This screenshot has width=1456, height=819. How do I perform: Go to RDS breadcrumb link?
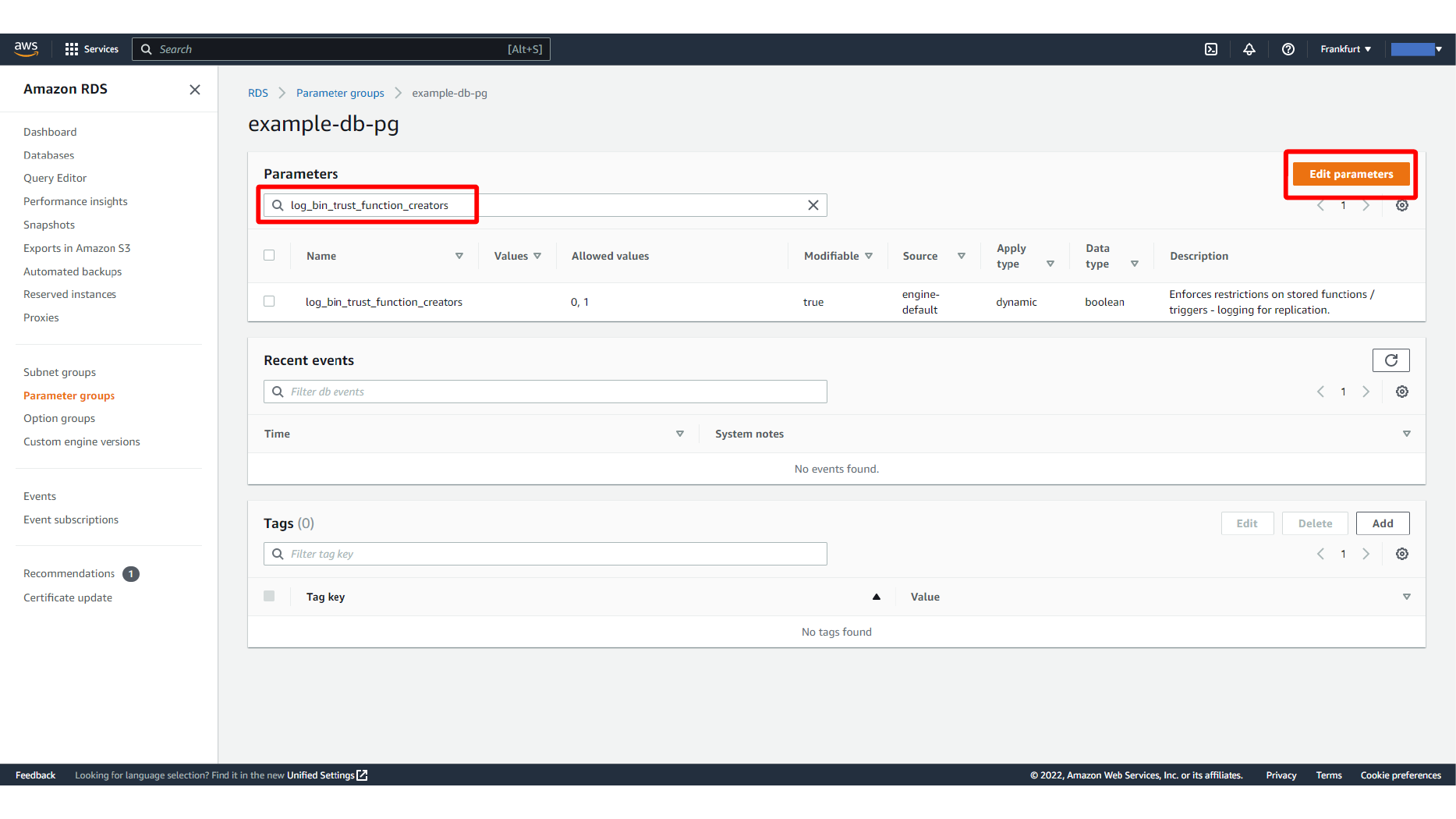tap(258, 93)
